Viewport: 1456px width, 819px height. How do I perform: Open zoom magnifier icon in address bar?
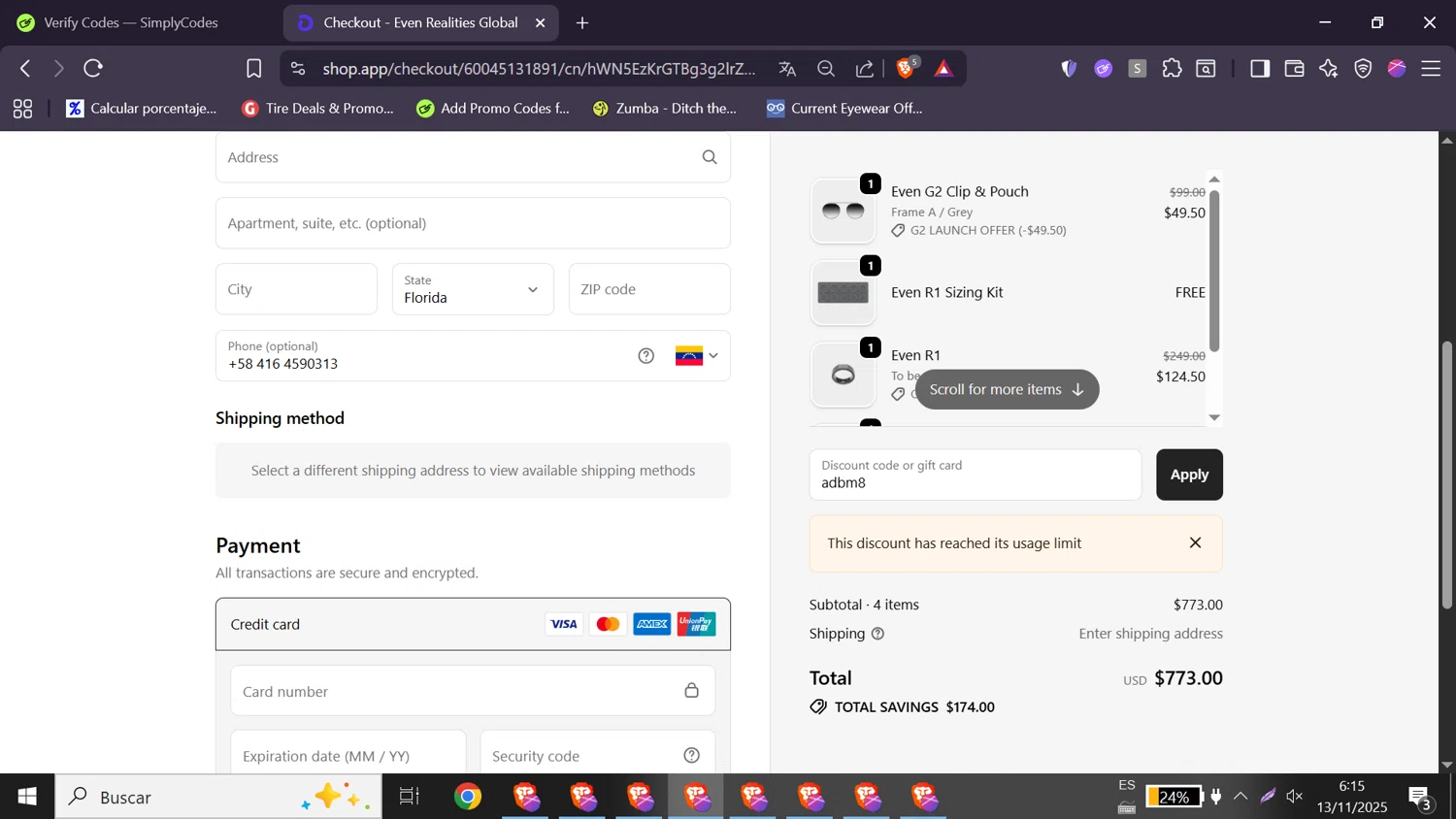[826, 68]
